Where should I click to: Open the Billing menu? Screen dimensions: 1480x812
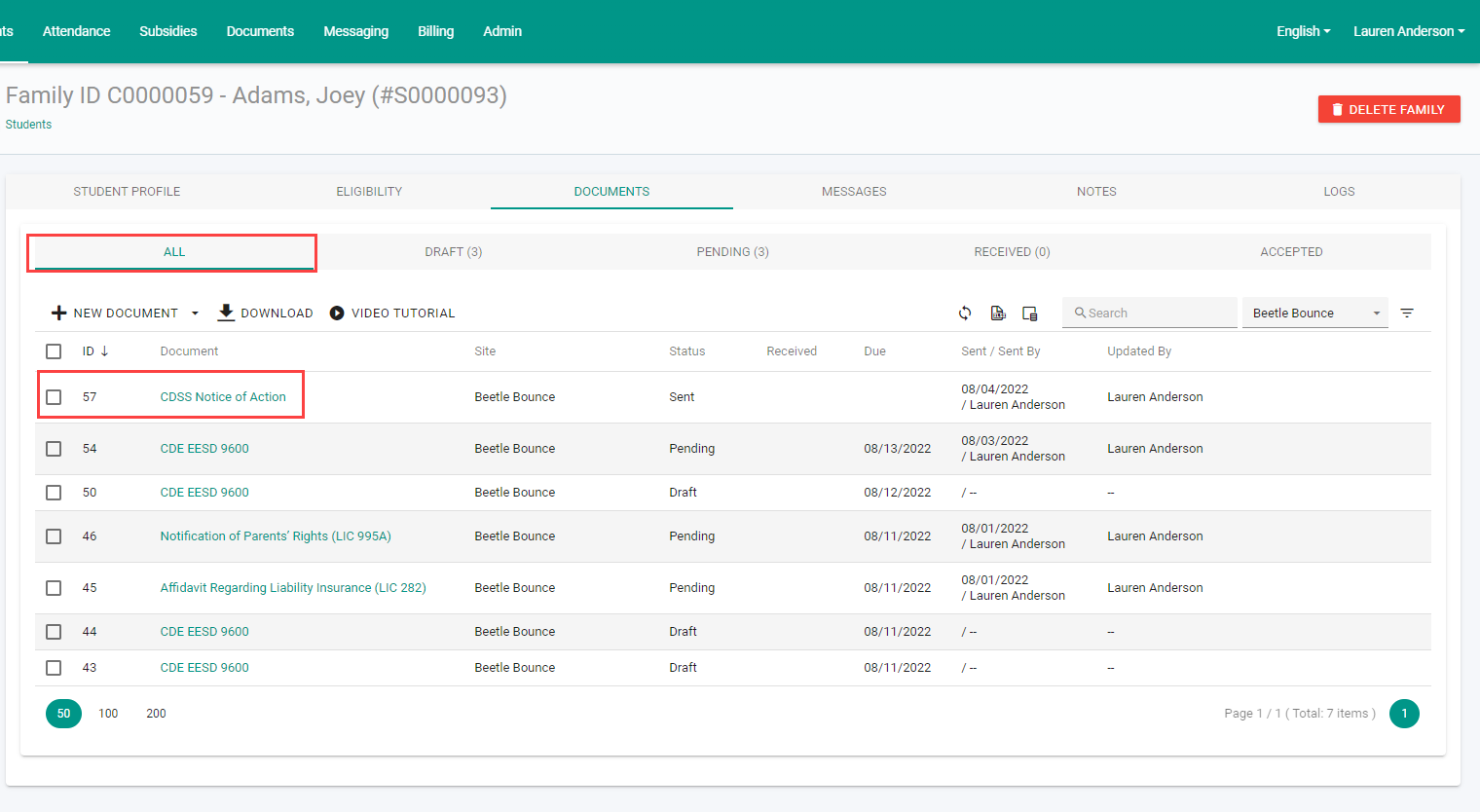[435, 31]
